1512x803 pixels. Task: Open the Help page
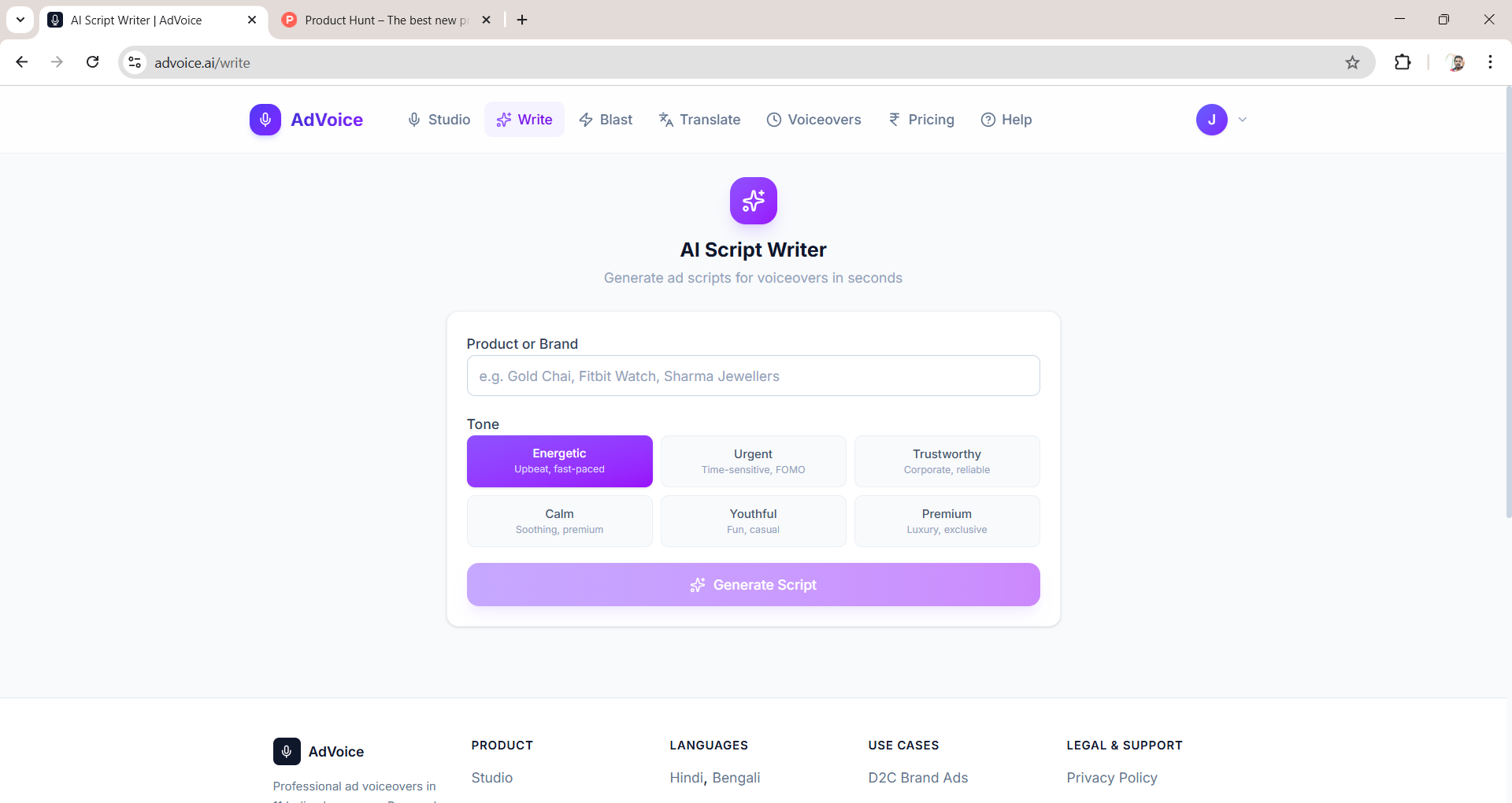pyautogui.click(x=1006, y=120)
